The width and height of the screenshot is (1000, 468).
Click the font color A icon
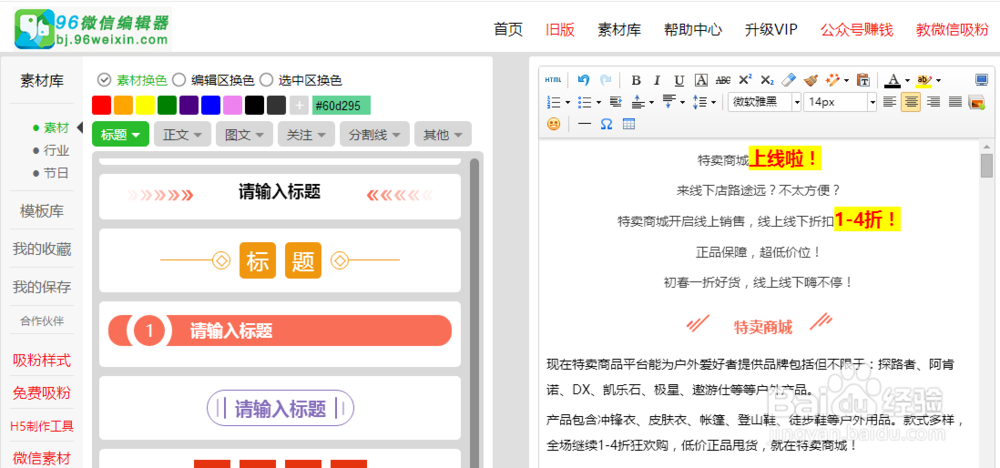click(893, 80)
